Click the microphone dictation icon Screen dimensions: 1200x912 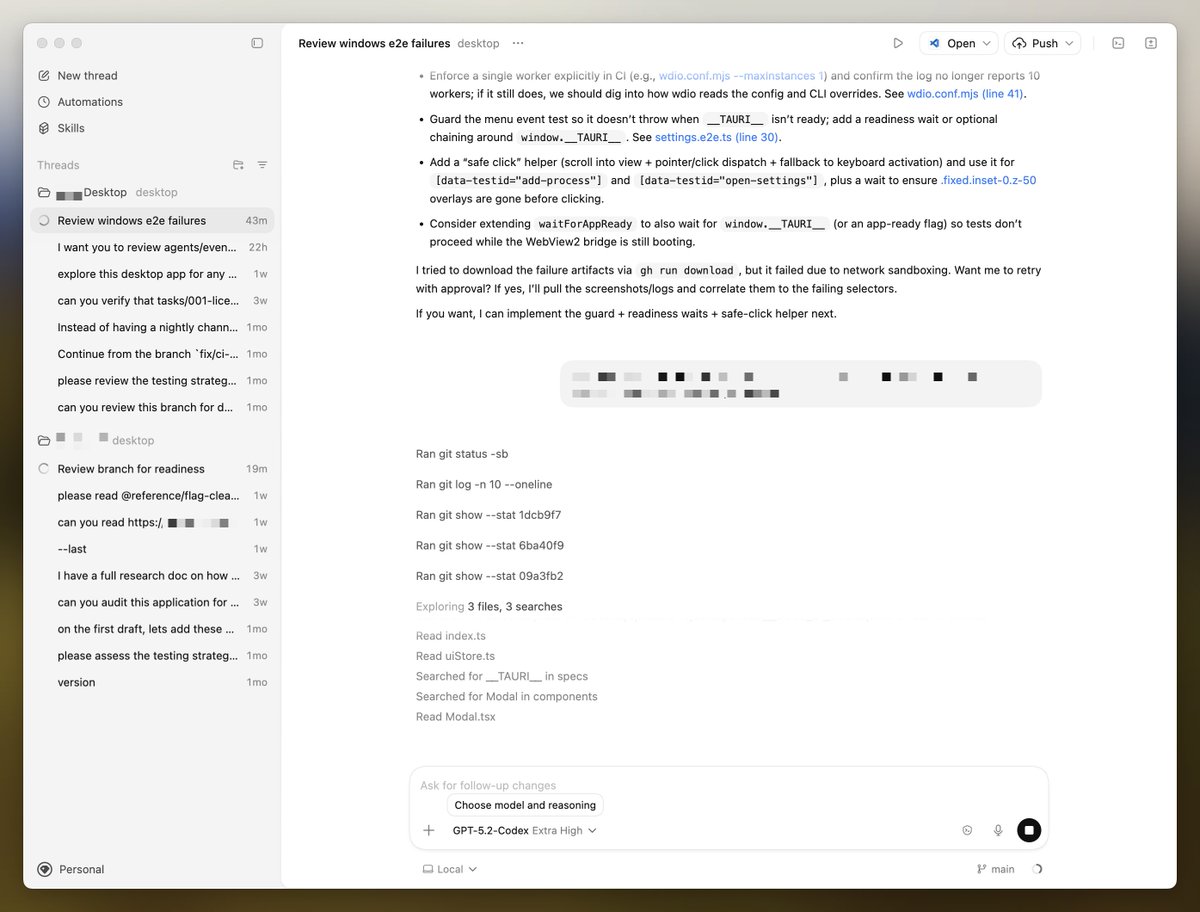(998, 830)
